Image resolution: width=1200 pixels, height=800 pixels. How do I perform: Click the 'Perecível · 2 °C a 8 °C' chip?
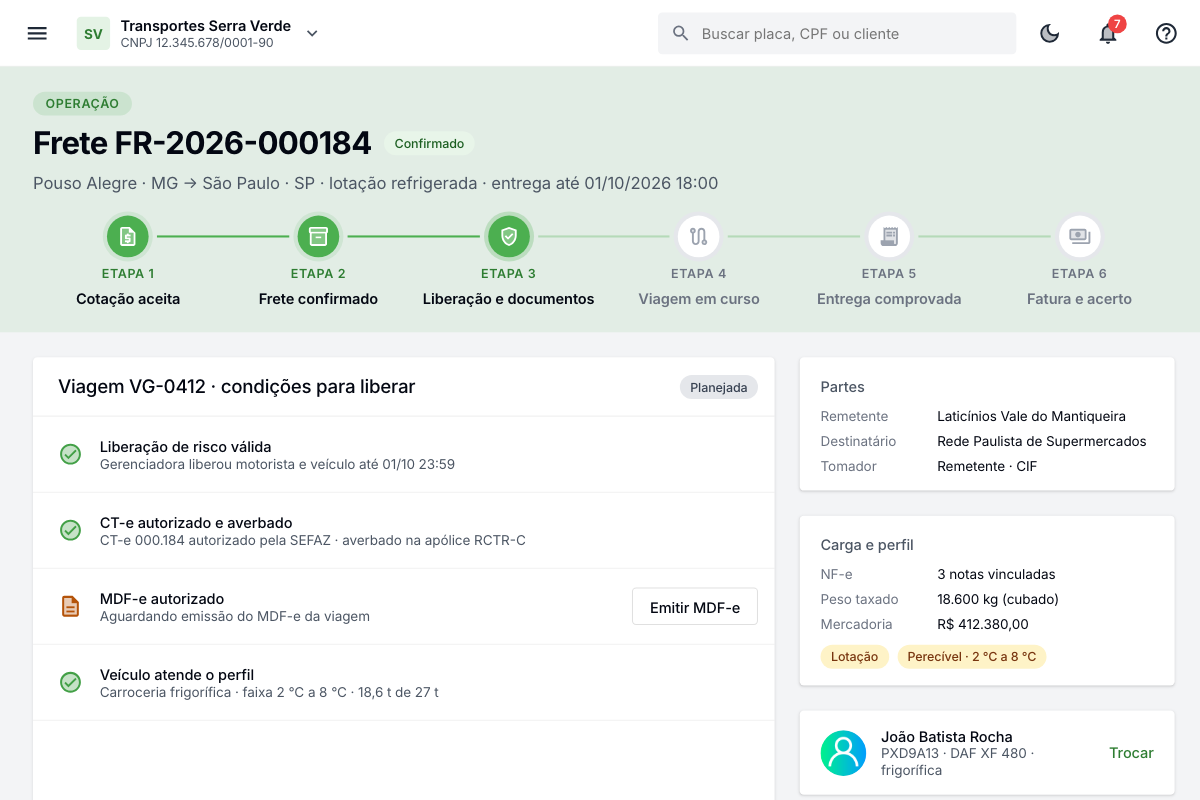(972, 657)
